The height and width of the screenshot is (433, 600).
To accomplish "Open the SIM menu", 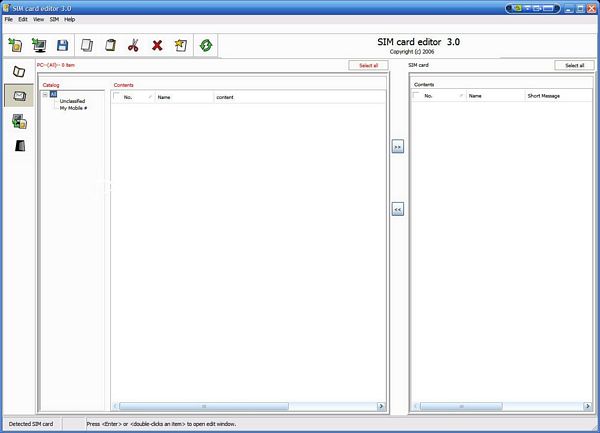I will coord(54,19).
